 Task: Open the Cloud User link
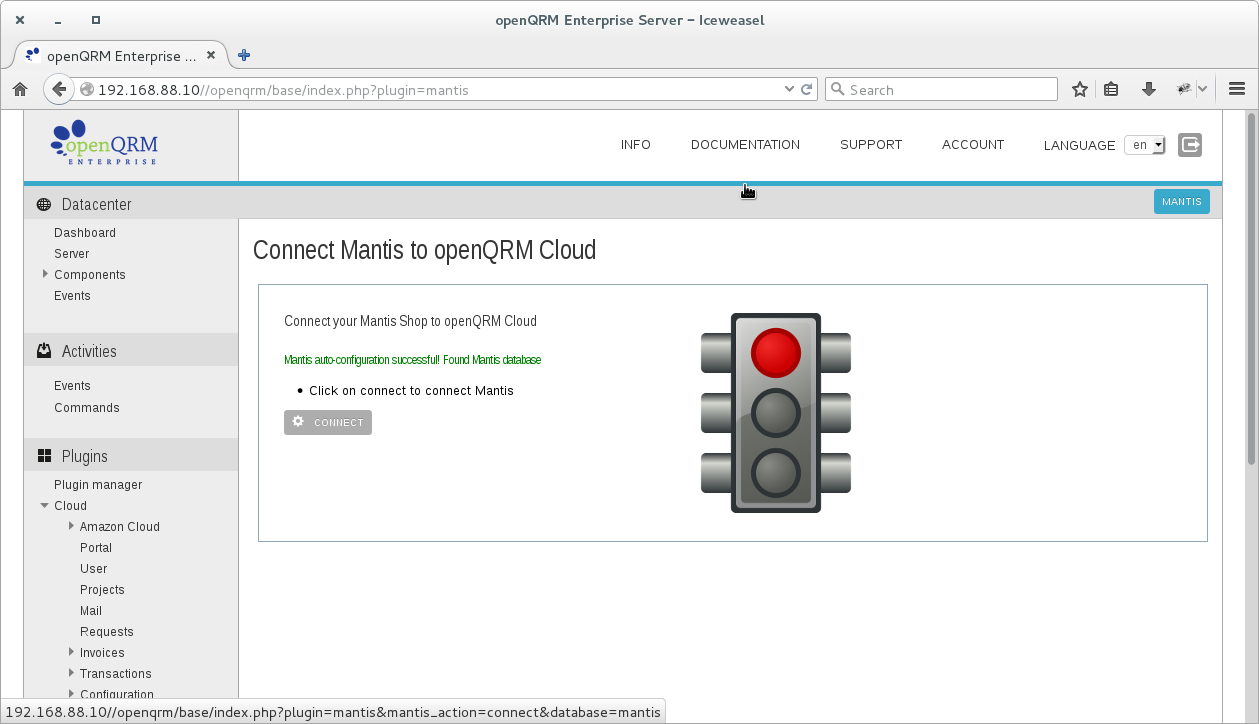click(x=94, y=569)
